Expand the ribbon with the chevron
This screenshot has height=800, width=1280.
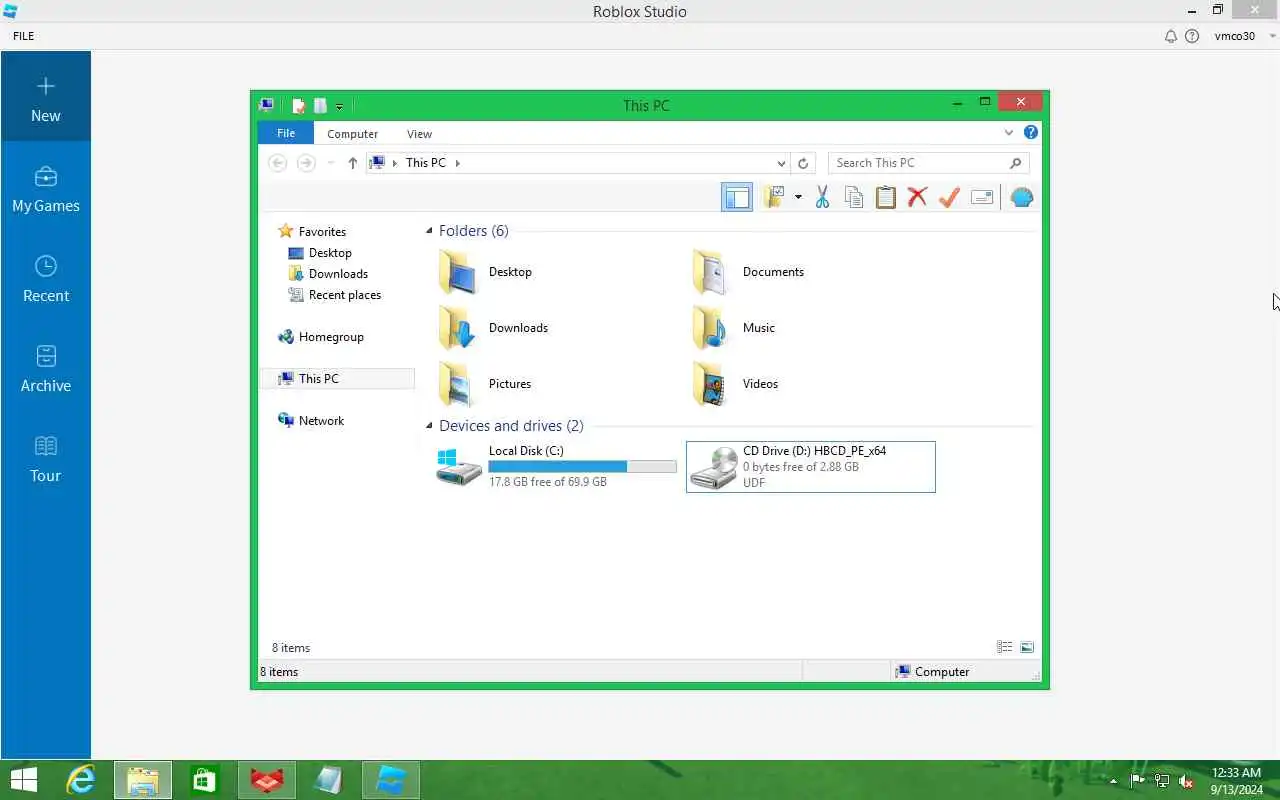click(x=1009, y=132)
